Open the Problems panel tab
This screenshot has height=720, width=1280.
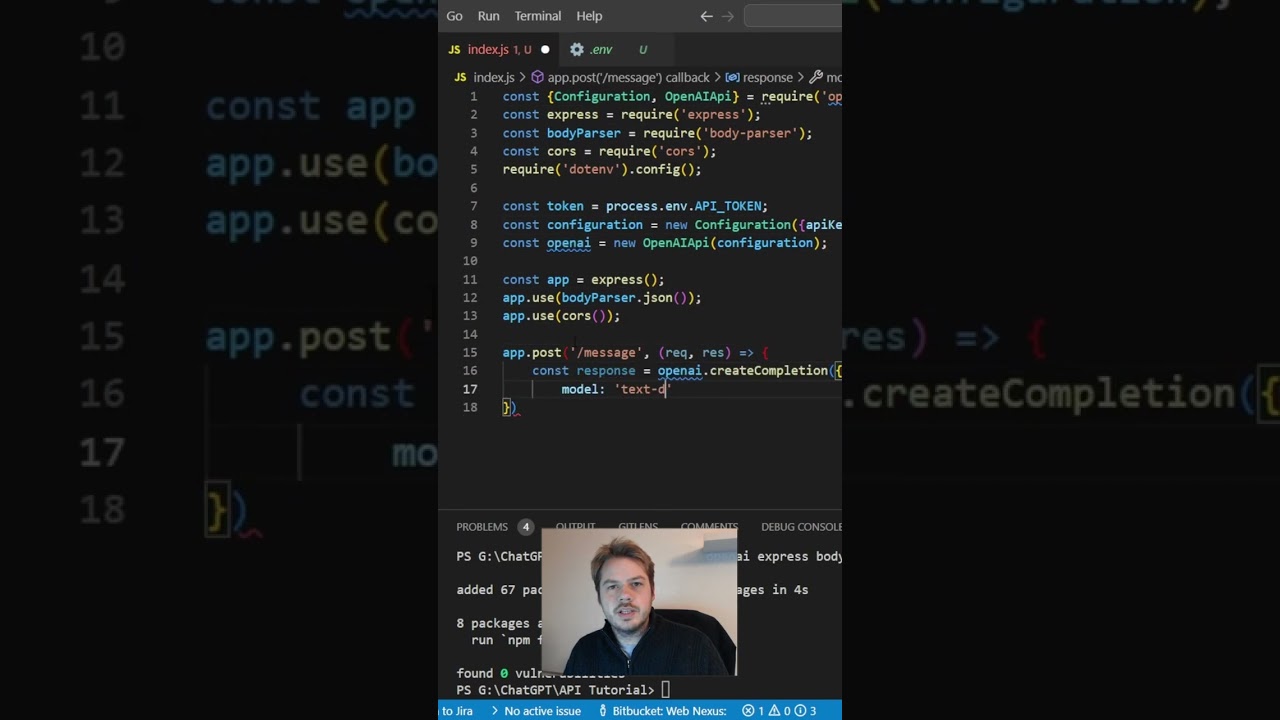click(482, 527)
